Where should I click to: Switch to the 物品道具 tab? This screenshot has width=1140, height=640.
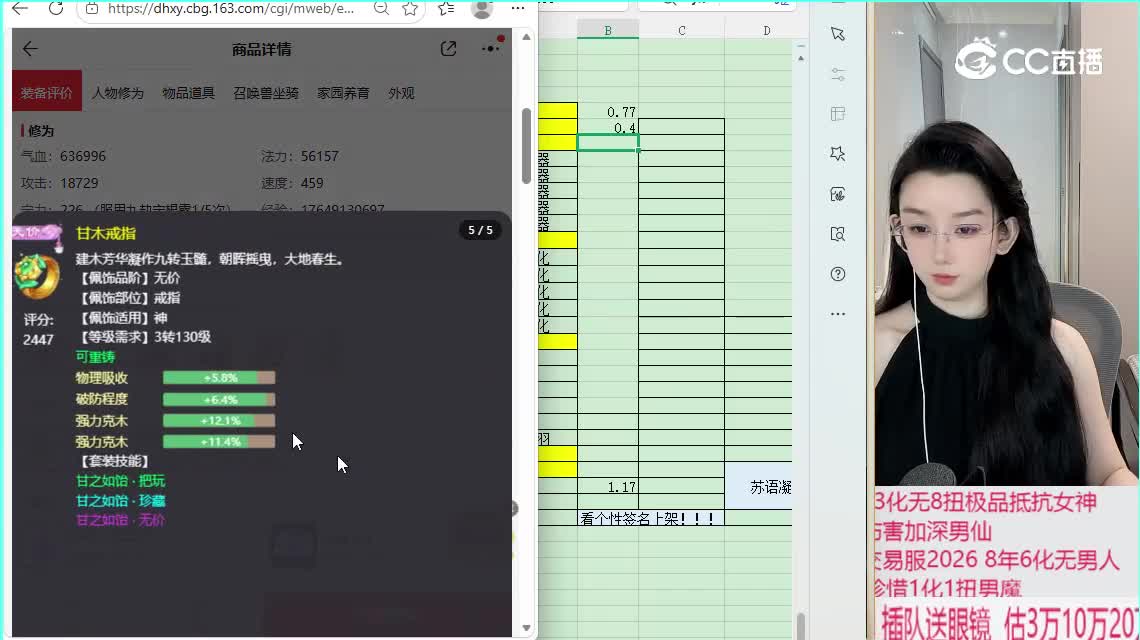click(x=188, y=93)
